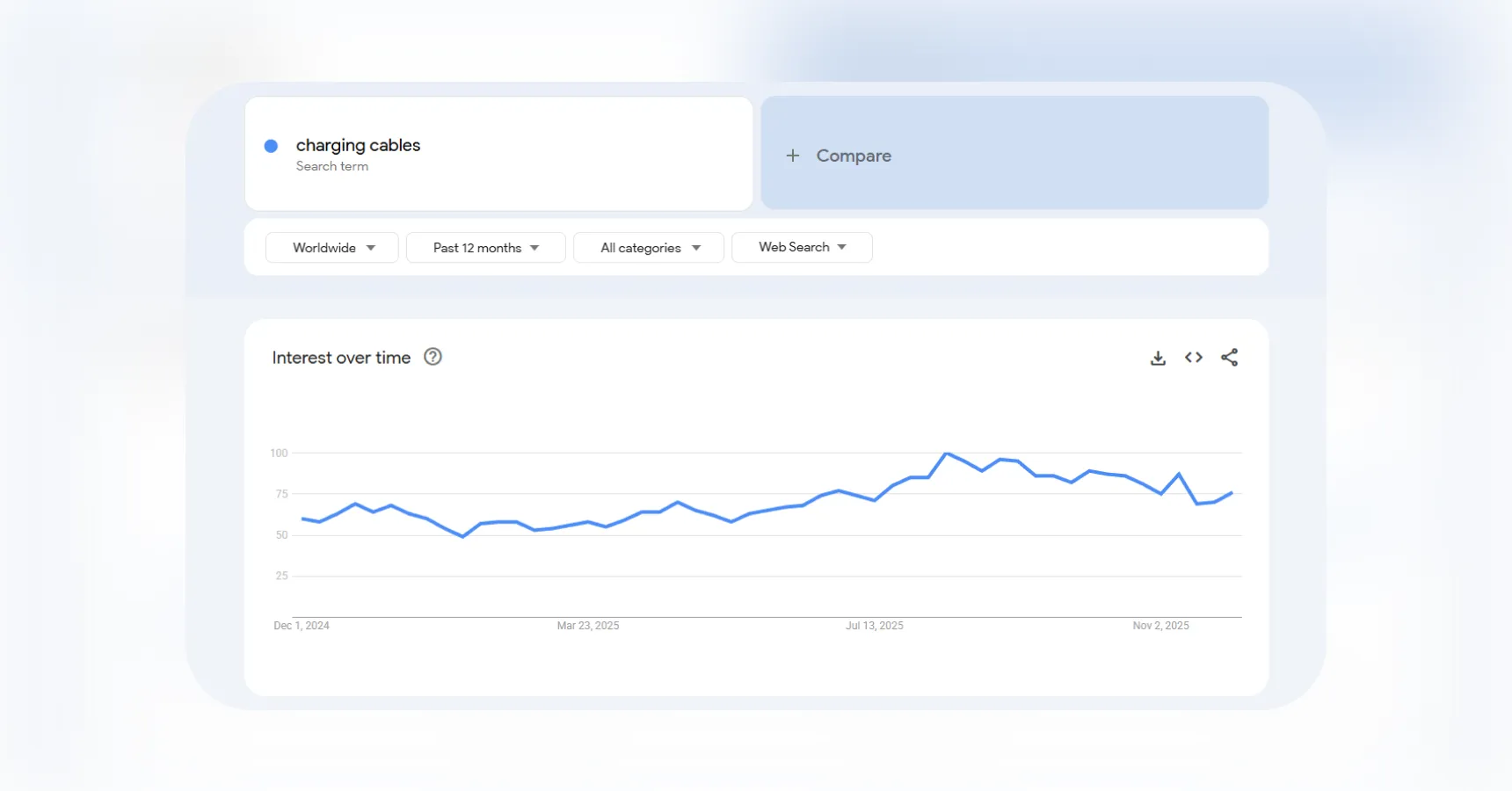This screenshot has height=791, width=1512.
Task: Click the Compare button to add another term
Action: [853, 155]
